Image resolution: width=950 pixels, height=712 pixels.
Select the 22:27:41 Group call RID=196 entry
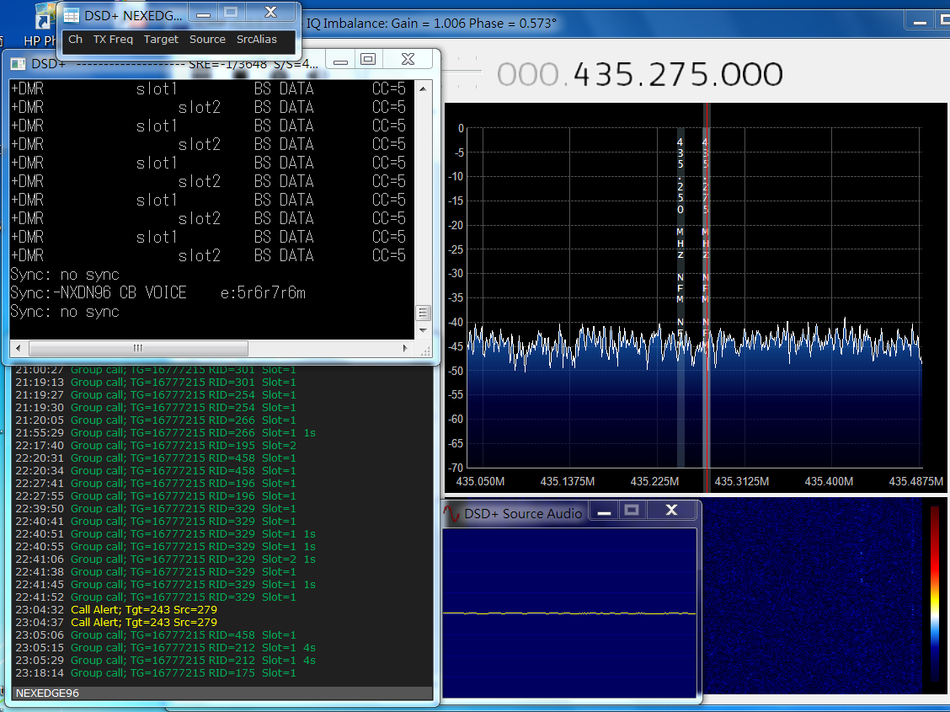coord(156,484)
